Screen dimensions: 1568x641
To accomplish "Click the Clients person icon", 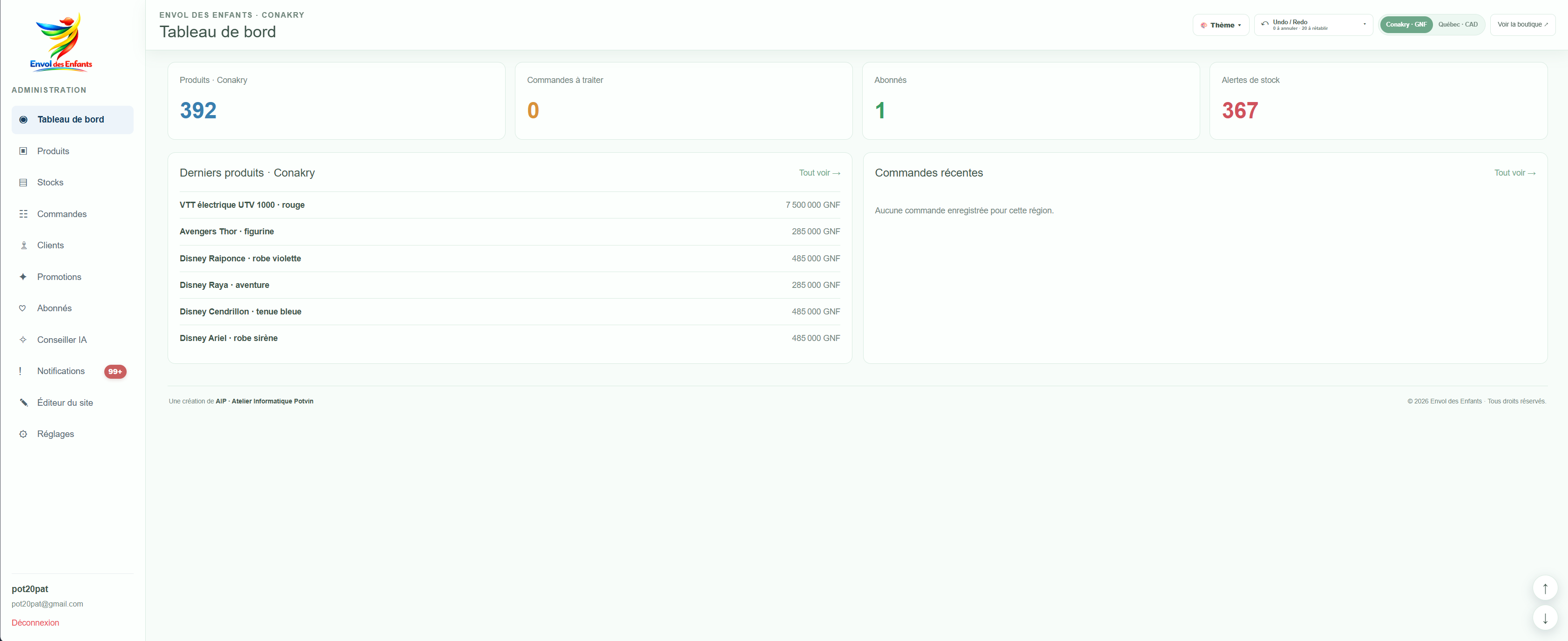I will coord(23,245).
